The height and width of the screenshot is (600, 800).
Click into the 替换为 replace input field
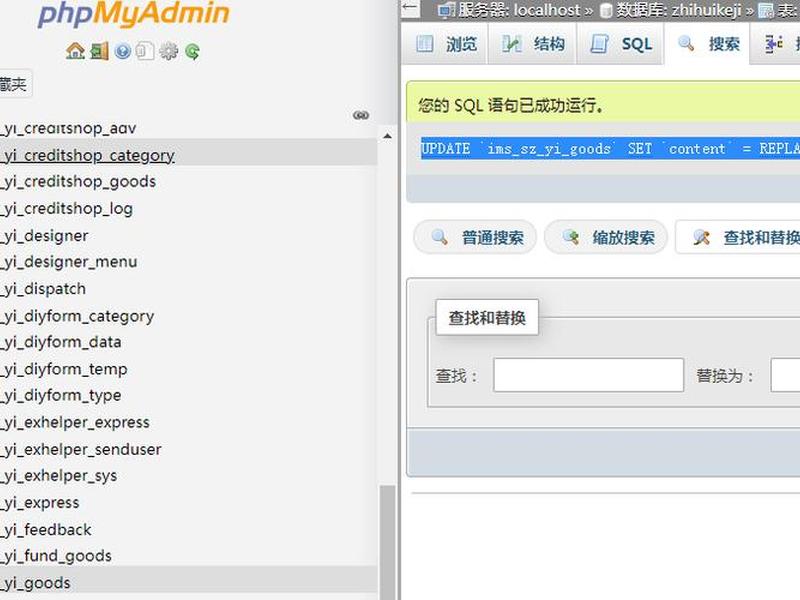point(785,375)
